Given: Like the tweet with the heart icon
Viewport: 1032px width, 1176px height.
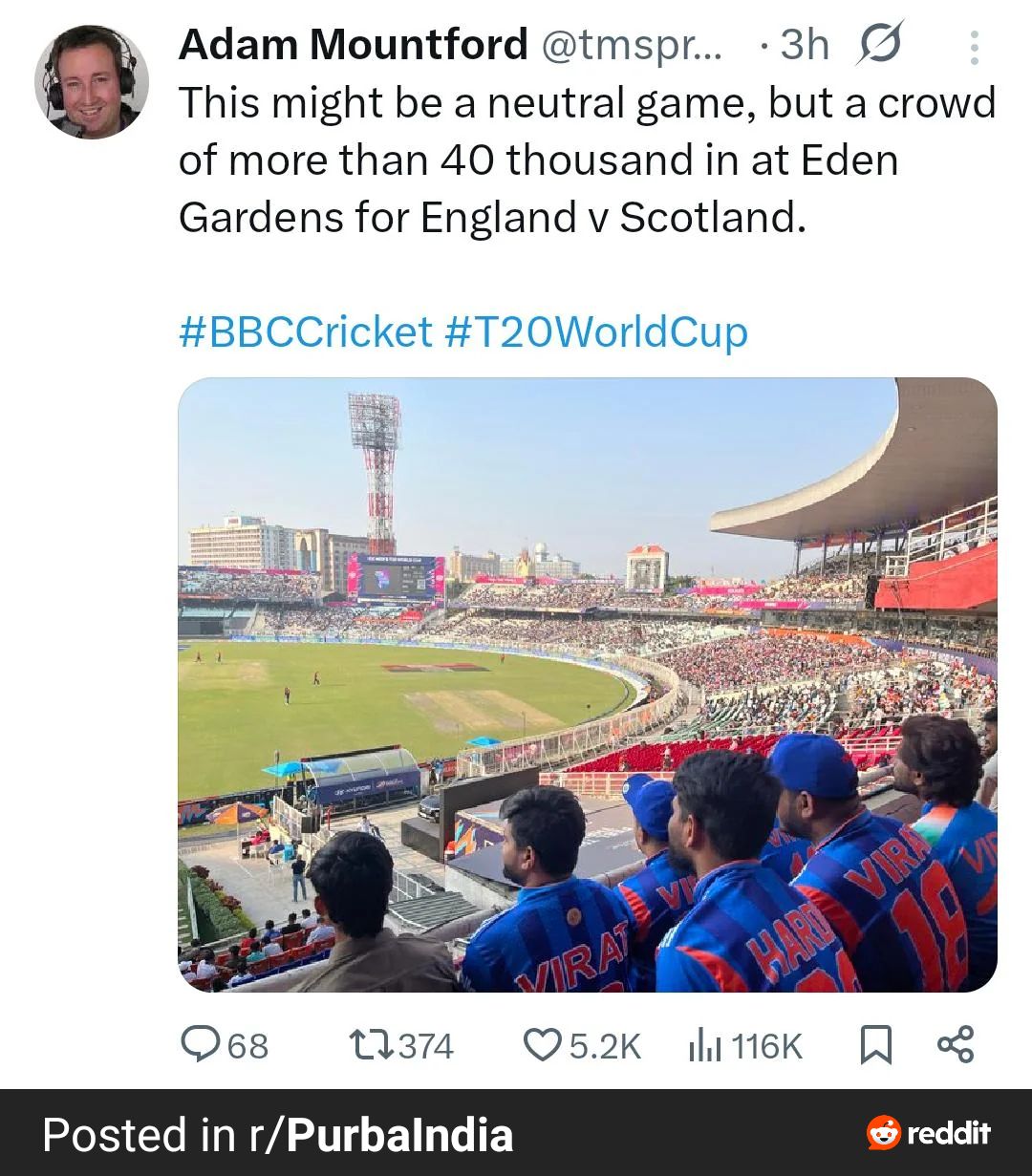Looking at the screenshot, I should point(543,1044).
